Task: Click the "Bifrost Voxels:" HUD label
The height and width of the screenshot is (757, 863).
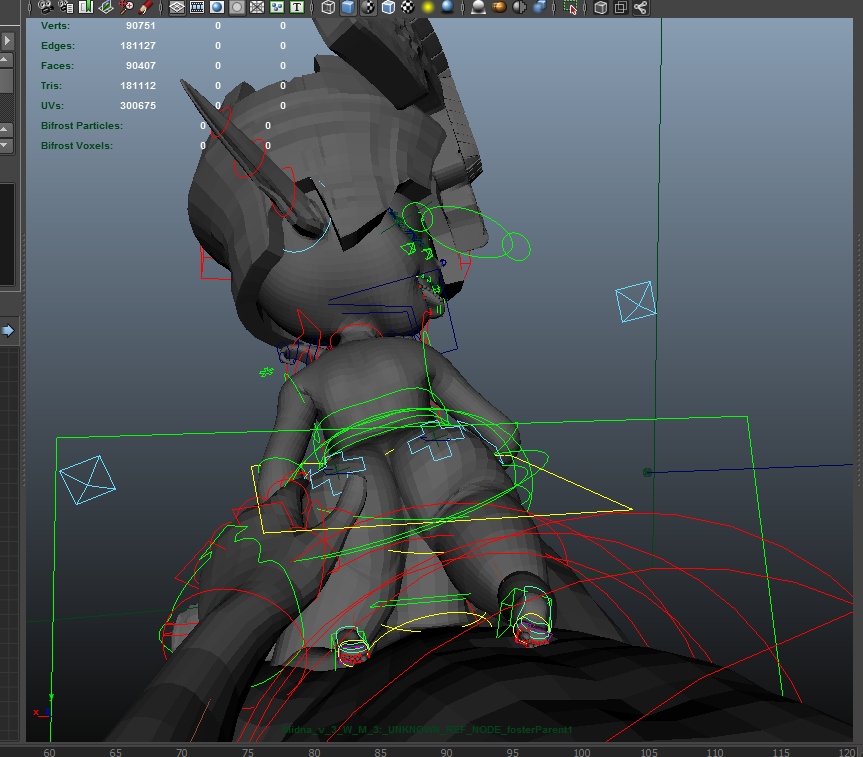Action: (77, 145)
